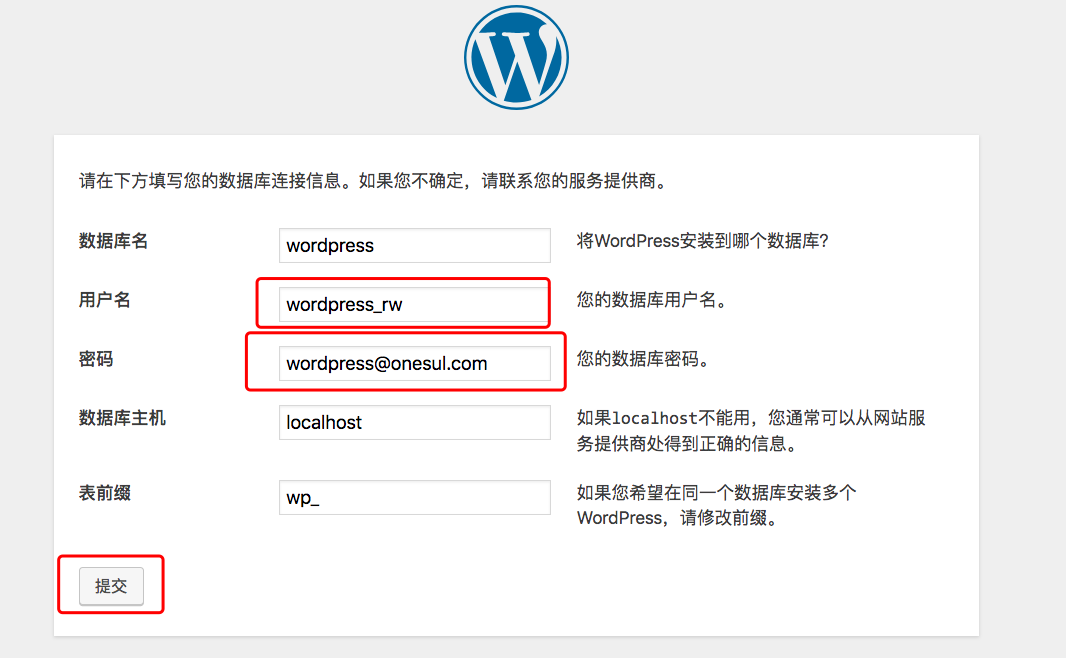Click the database name field containing wordpress

[x=415, y=245]
